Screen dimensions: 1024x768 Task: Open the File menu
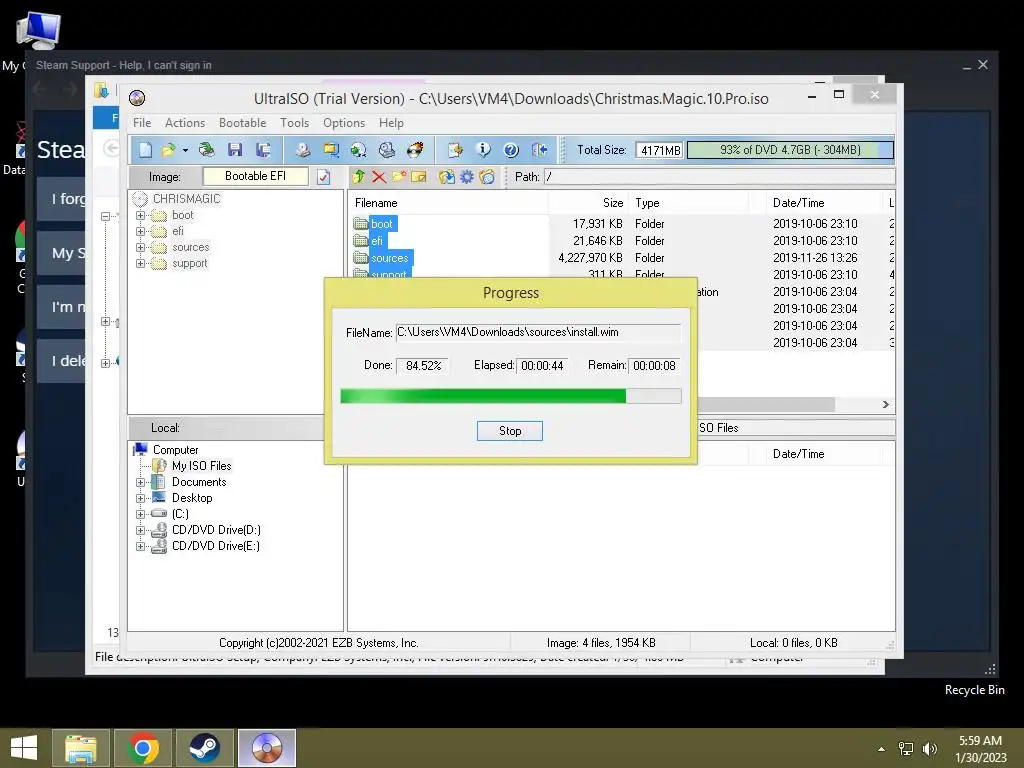pos(142,123)
